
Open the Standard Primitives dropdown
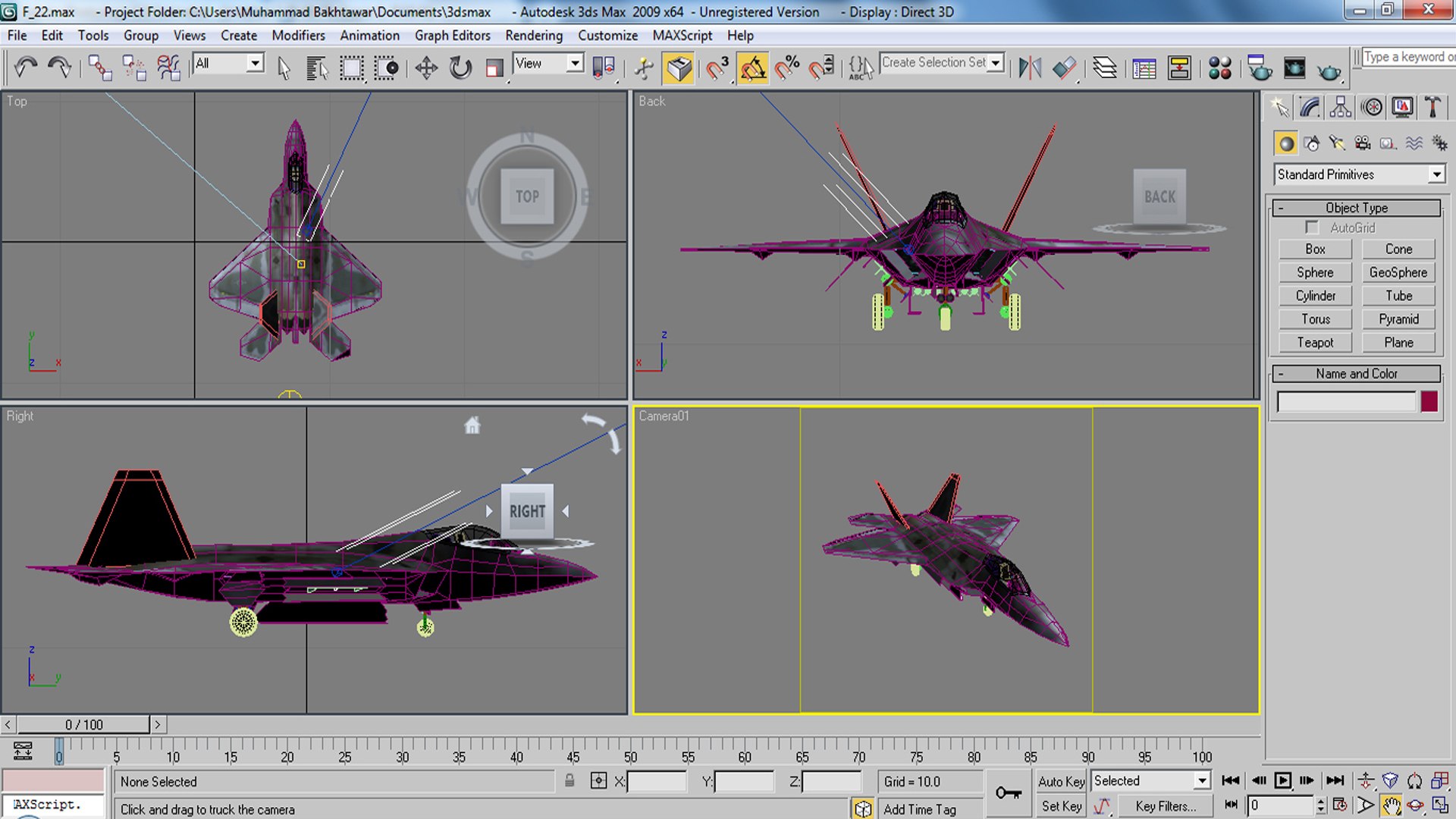pos(1359,174)
